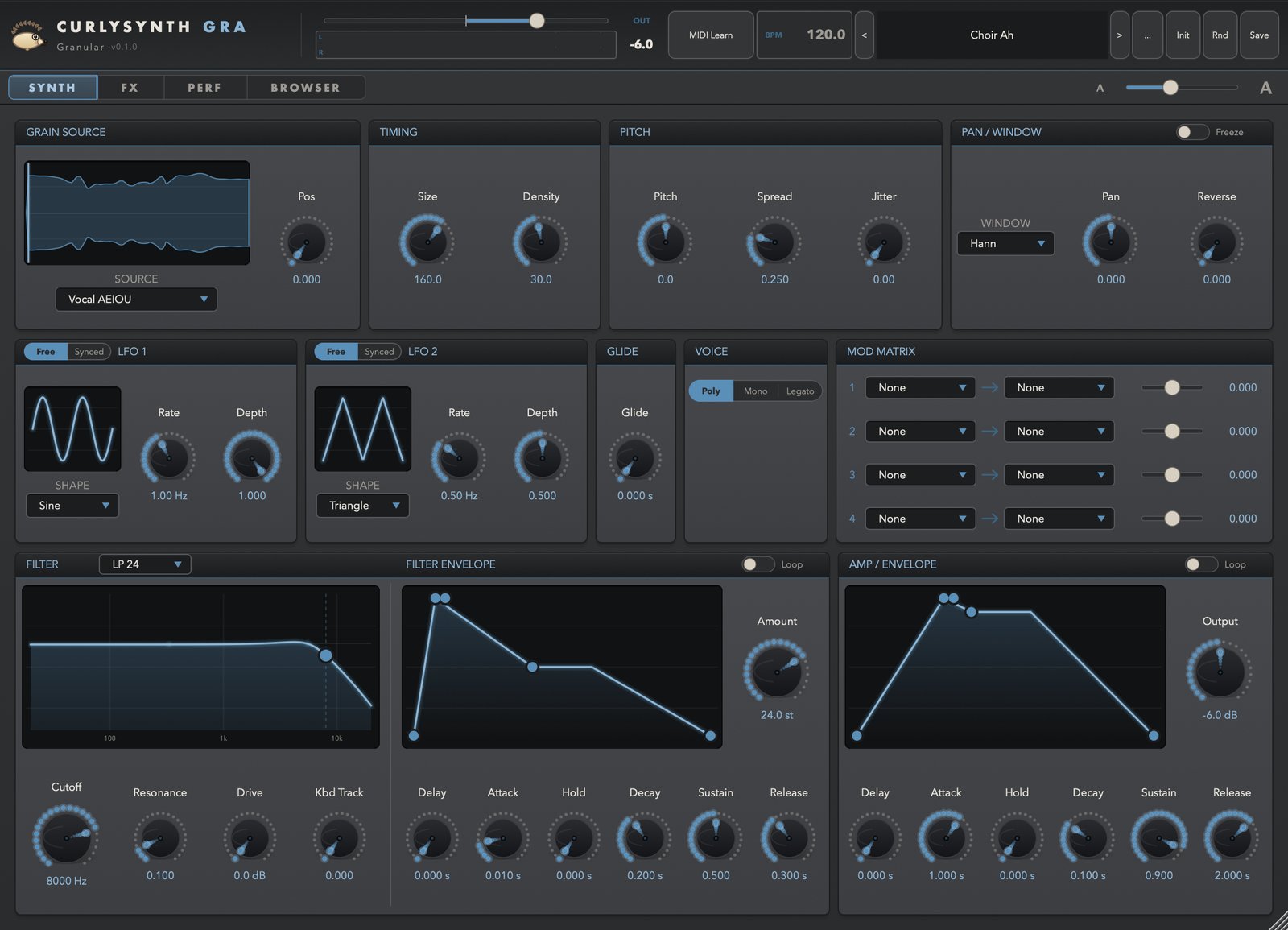Select Mono voice mode

[x=755, y=391]
